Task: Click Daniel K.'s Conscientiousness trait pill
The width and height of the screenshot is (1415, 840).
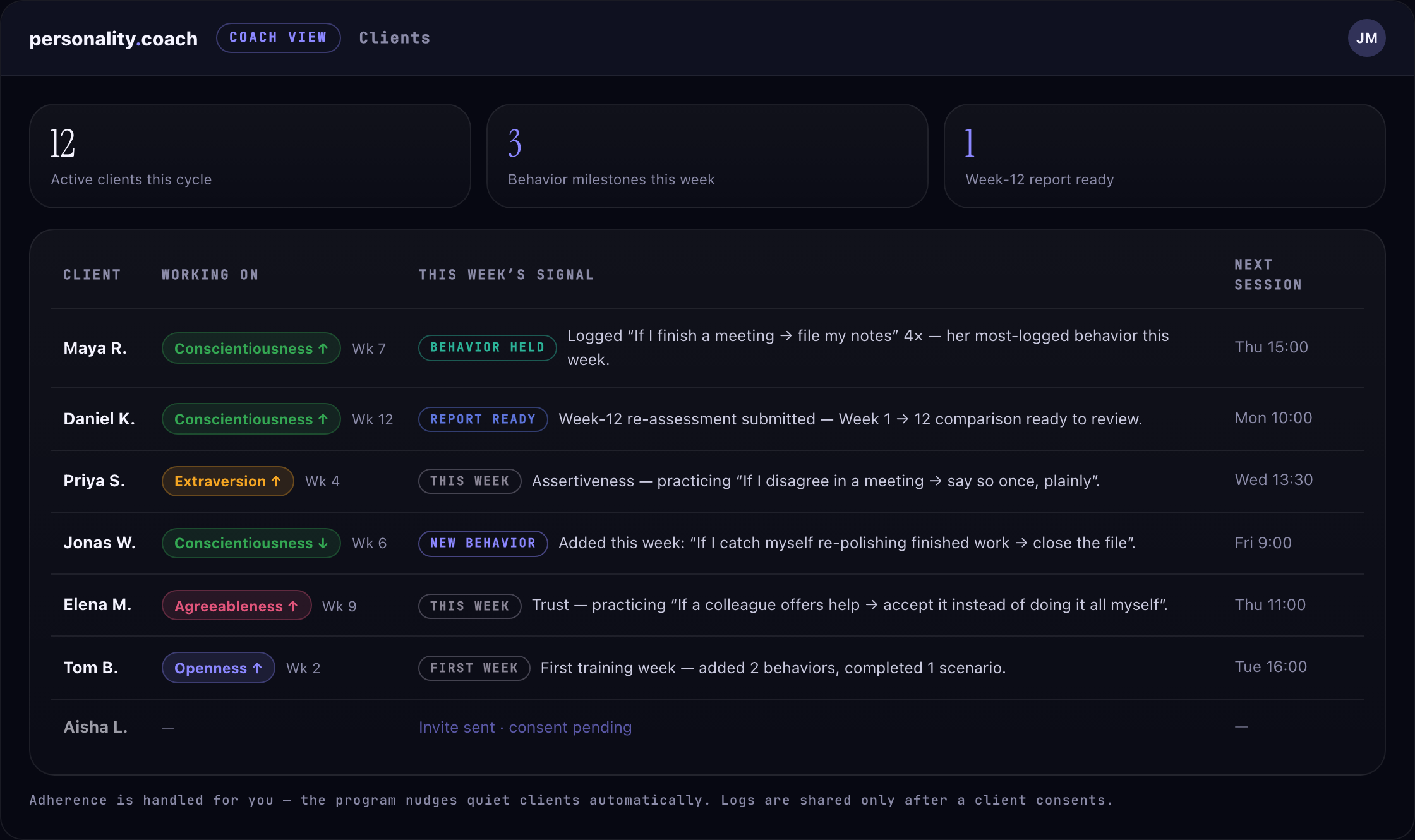Action: (251, 419)
